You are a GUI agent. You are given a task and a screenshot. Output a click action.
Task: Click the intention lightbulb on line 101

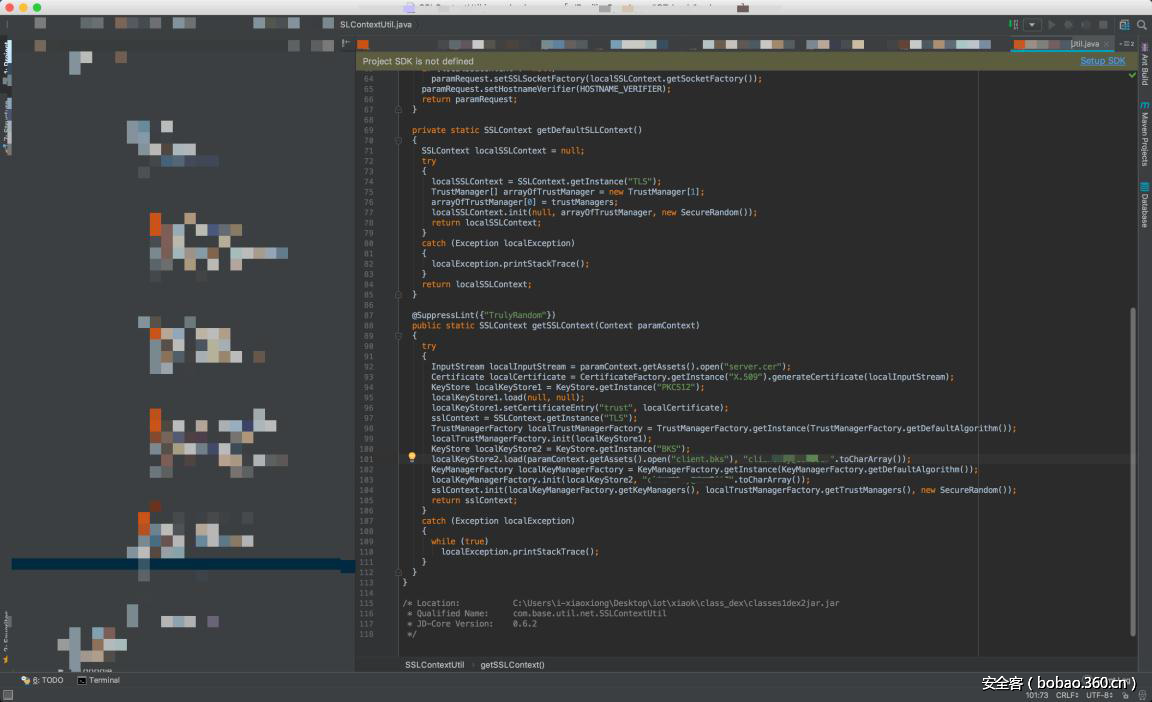tap(411, 458)
